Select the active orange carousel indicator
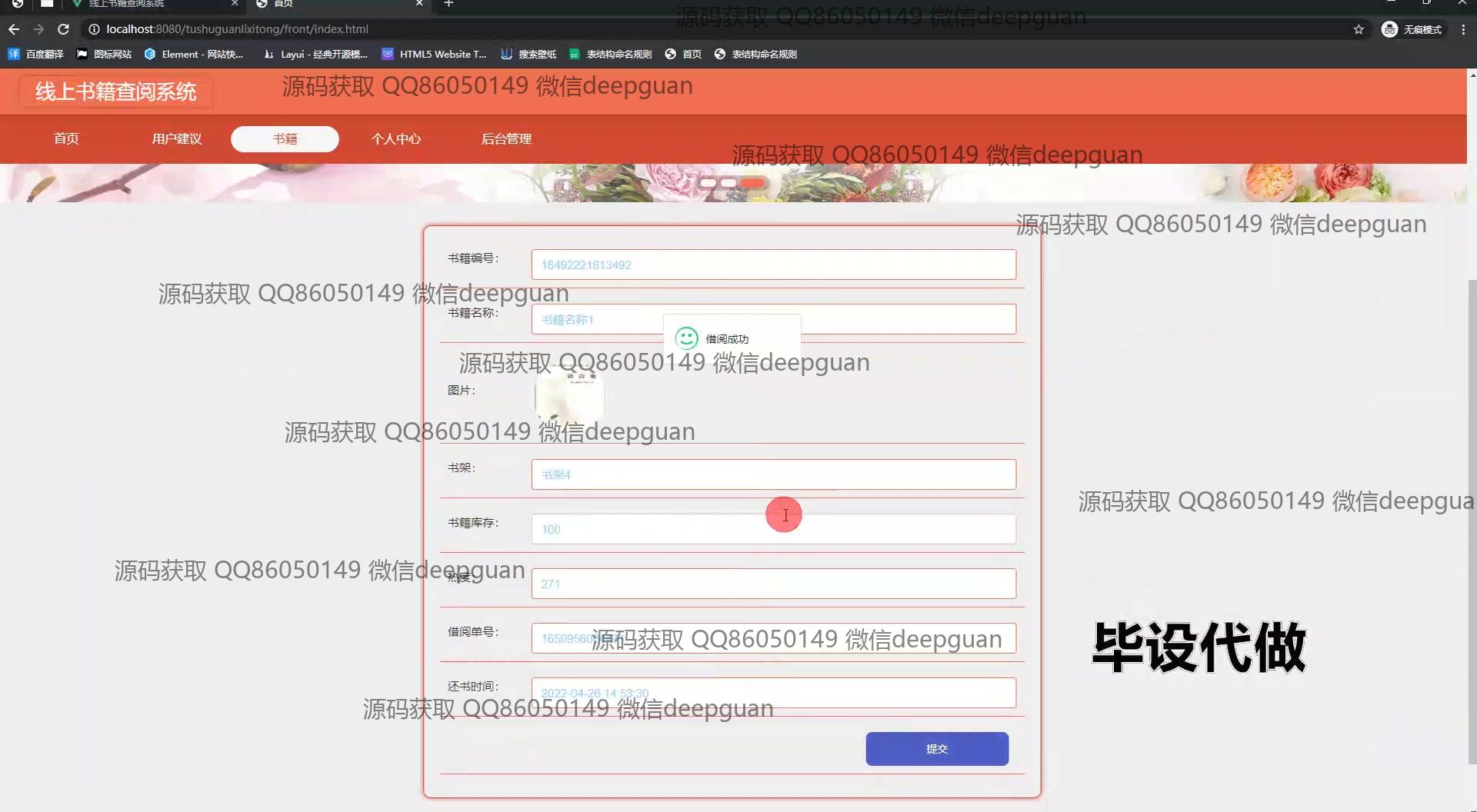1477x812 pixels. click(753, 183)
